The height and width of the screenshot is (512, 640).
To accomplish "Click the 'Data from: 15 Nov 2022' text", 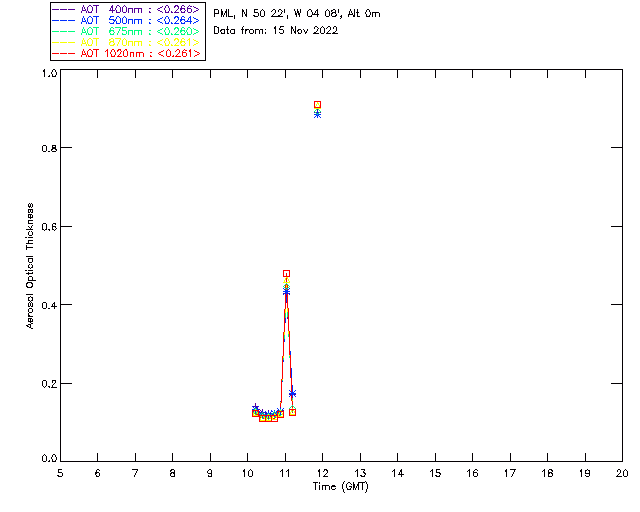I will [276, 31].
